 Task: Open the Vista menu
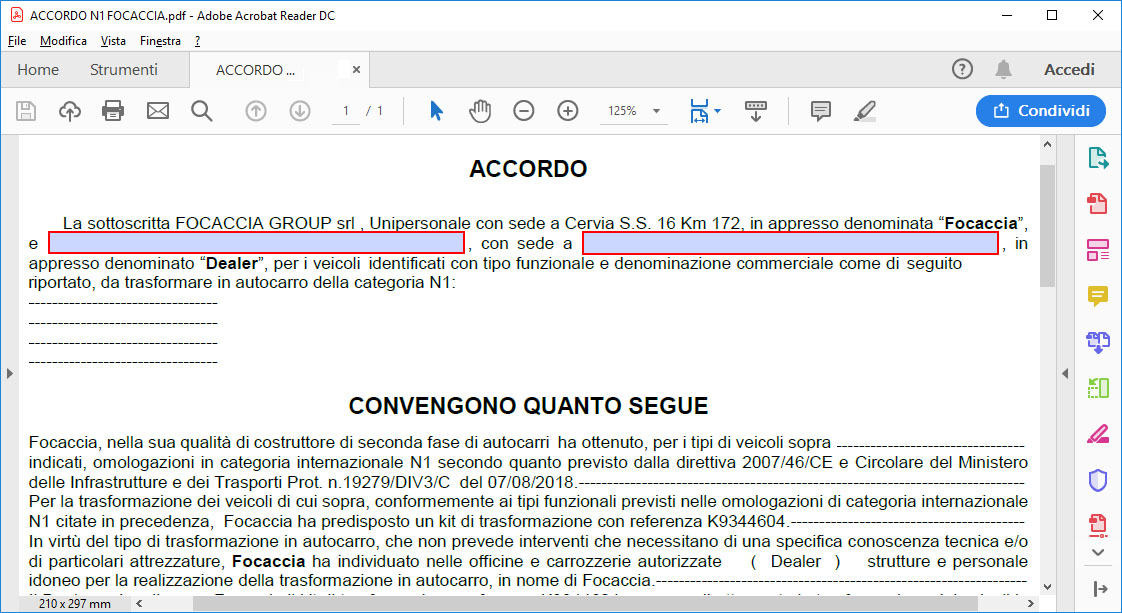coord(113,41)
